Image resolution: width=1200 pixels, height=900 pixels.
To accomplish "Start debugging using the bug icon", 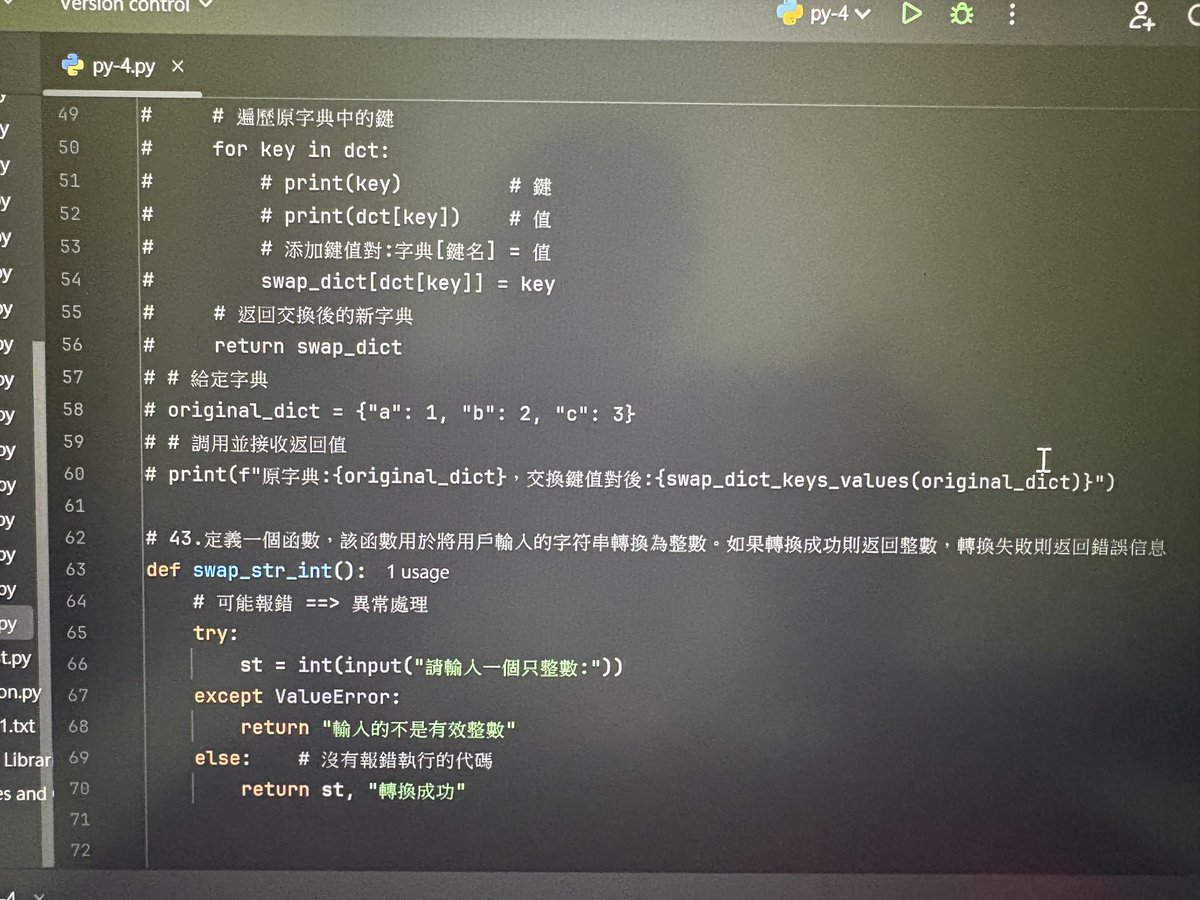I will pos(960,13).
